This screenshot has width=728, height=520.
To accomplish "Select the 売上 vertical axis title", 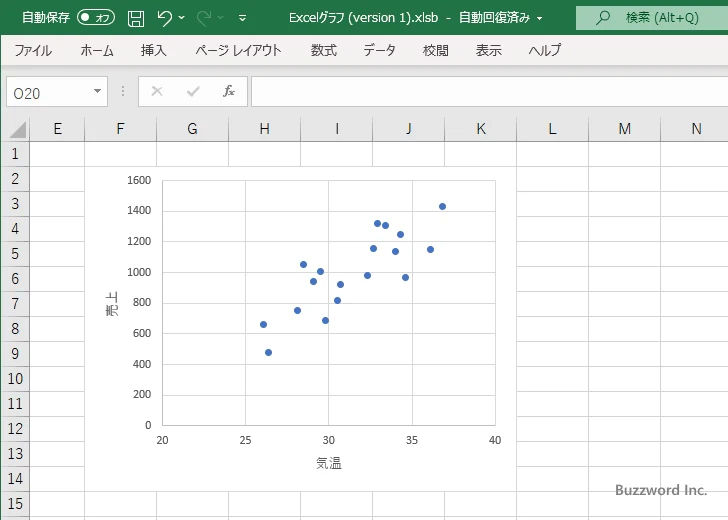I will click(x=112, y=304).
